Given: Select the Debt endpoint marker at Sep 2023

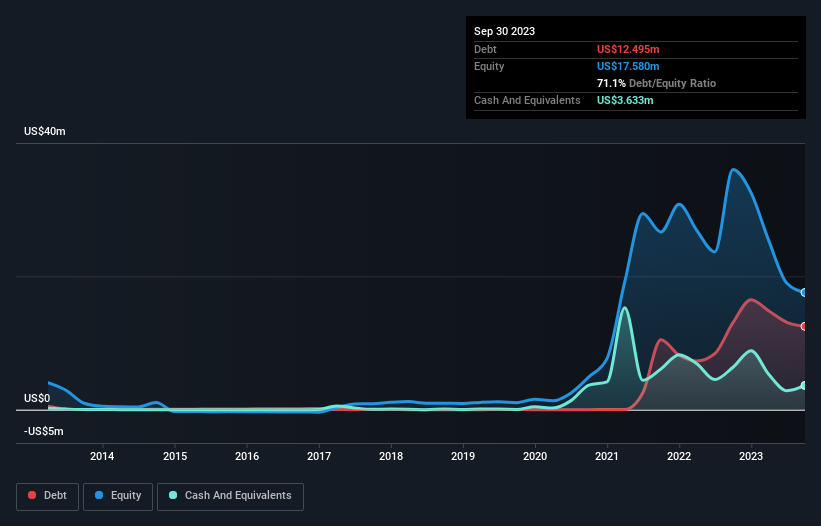Looking at the screenshot, I should pos(804,327).
